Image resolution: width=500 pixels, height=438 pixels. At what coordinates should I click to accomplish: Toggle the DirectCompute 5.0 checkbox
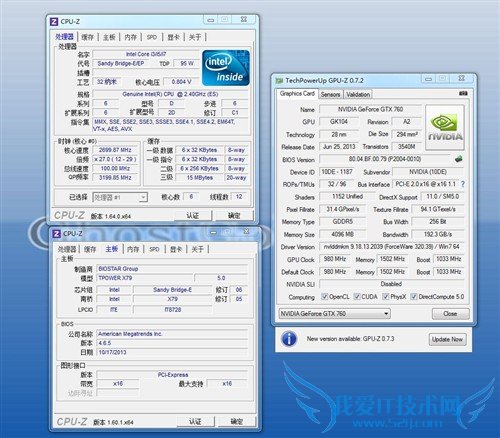tap(414, 296)
